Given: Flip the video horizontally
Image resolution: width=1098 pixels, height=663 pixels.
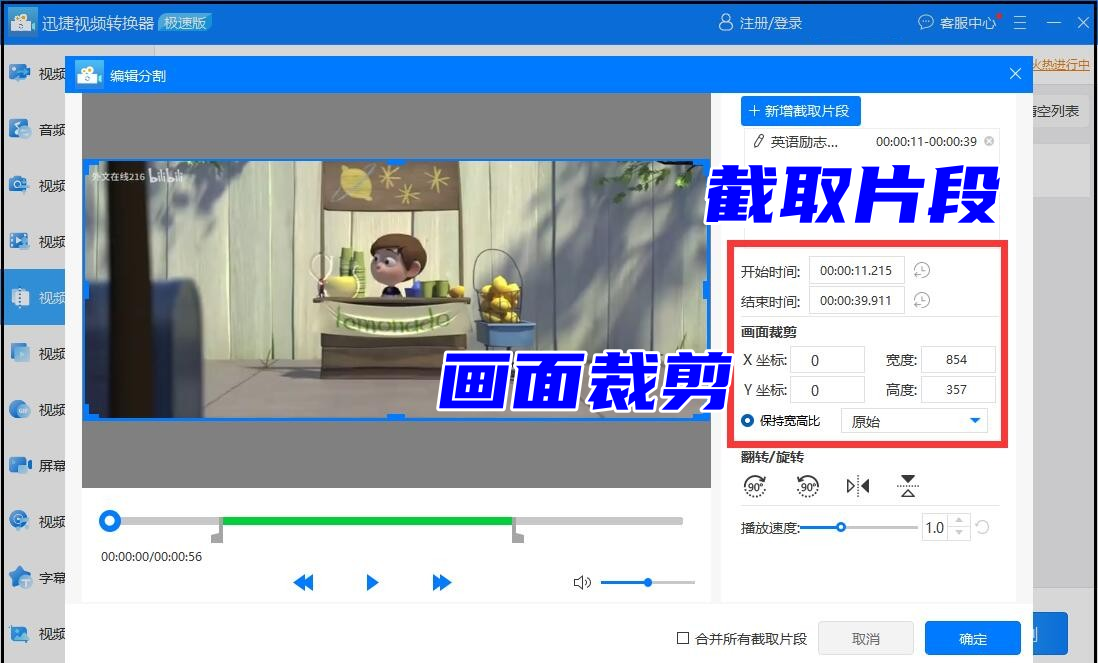Looking at the screenshot, I should coord(858,485).
